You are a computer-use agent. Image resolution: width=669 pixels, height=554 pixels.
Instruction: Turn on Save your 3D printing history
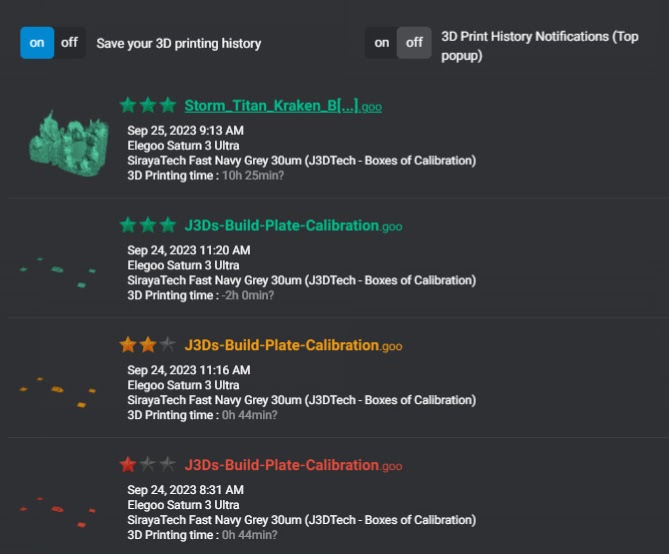point(37,43)
